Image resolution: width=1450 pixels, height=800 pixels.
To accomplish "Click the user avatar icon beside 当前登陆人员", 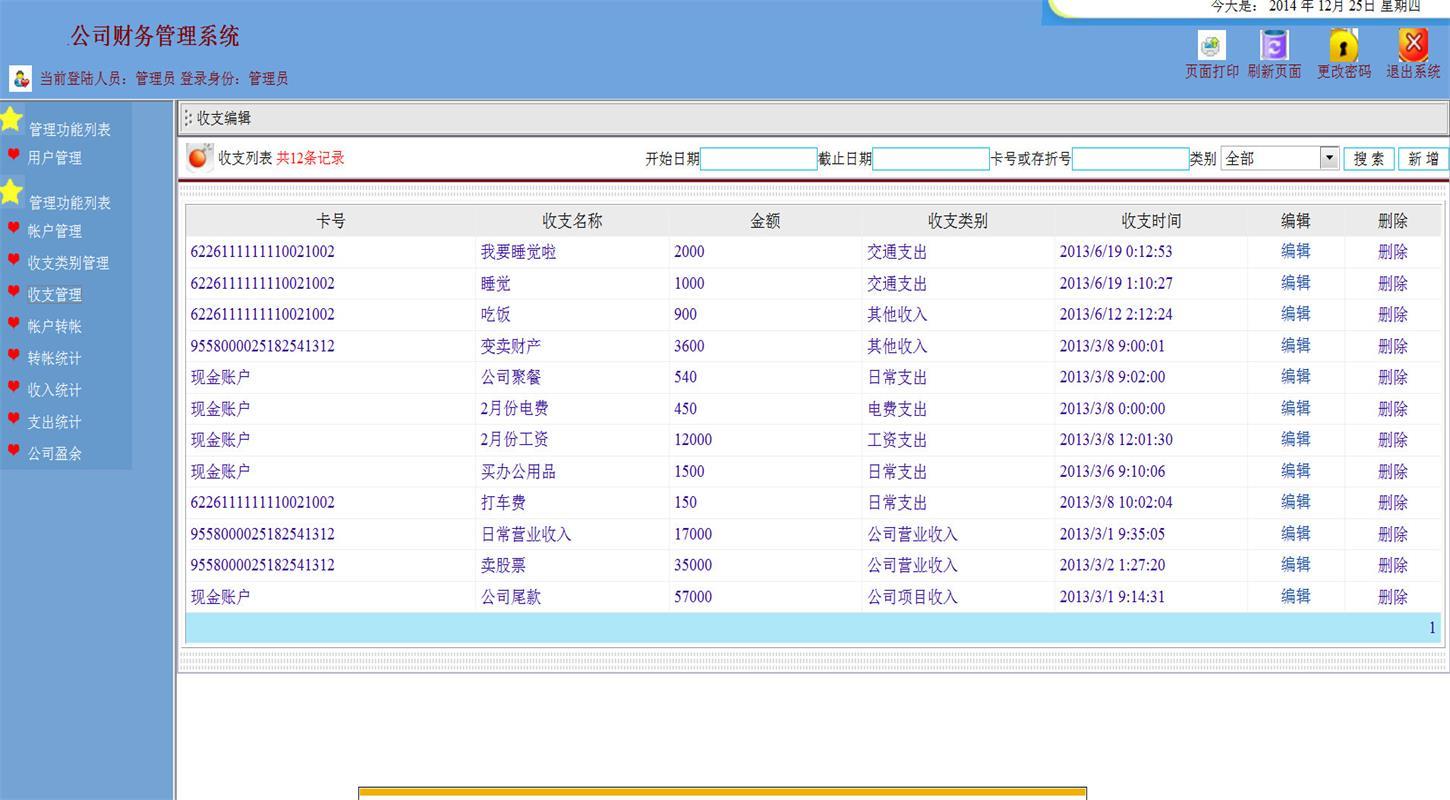I will click(21, 78).
